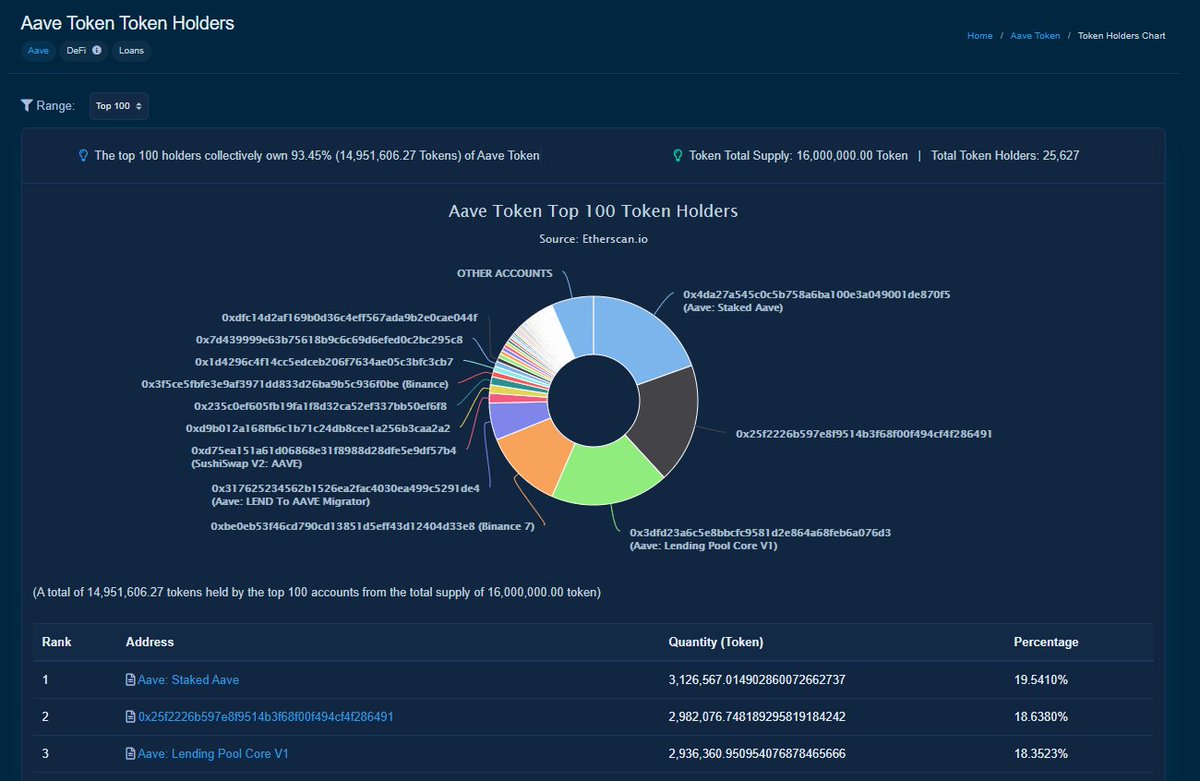The image size is (1200, 781).
Task: Open the Top 100 range dropdown
Action: [118, 105]
